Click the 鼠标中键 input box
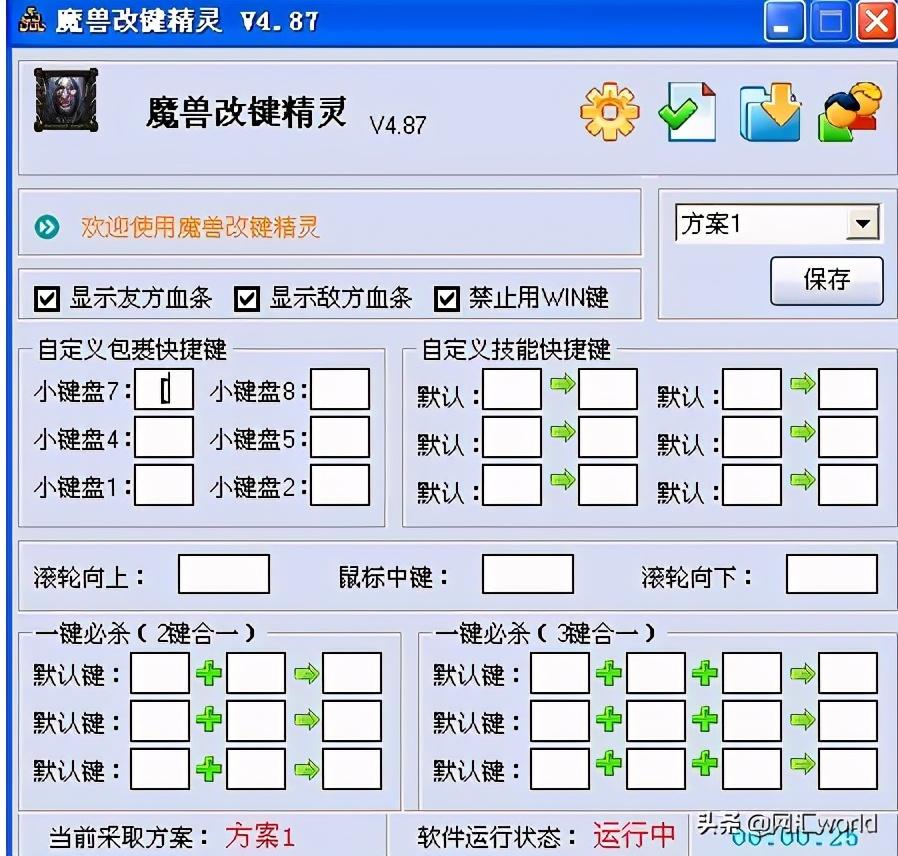The height and width of the screenshot is (856, 898). pyautogui.click(x=527, y=574)
